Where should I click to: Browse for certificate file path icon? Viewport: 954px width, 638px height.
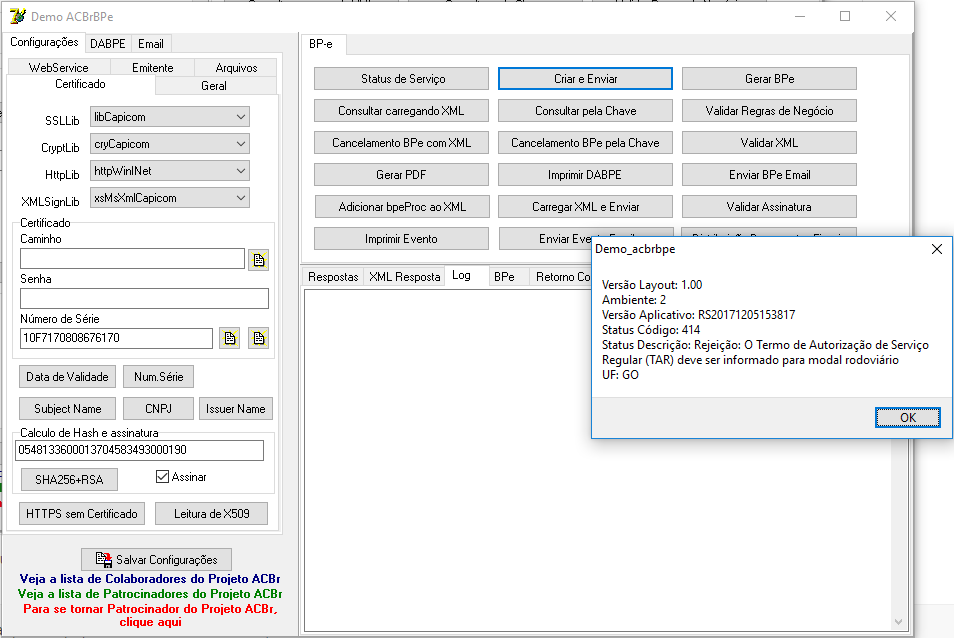(x=259, y=260)
